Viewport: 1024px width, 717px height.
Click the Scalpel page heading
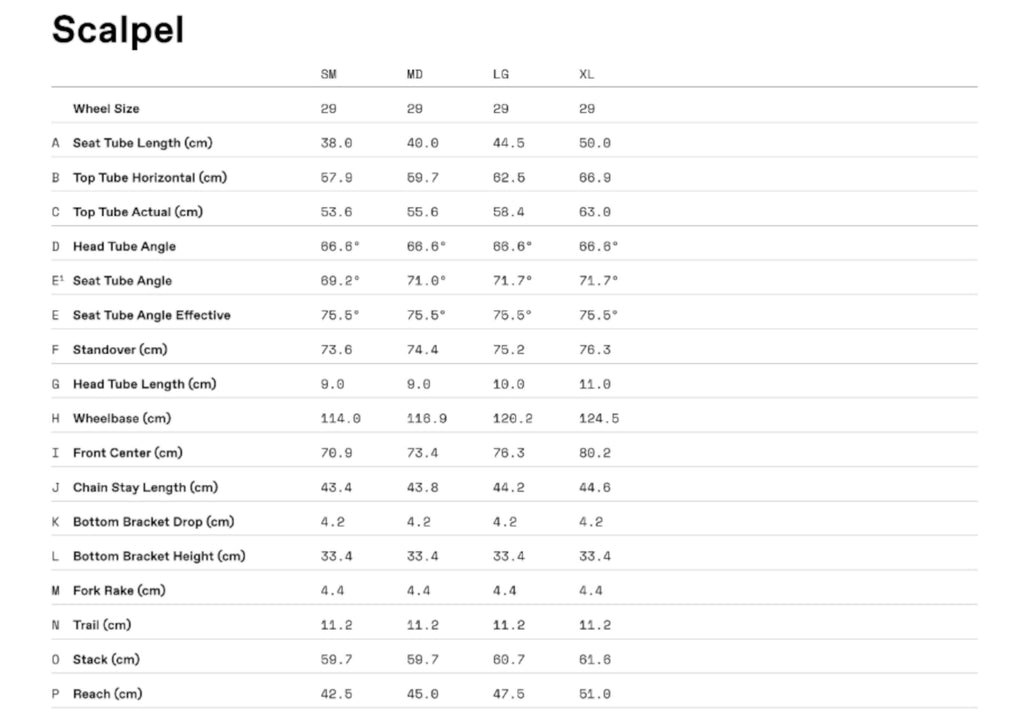click(x=118, y=30)
